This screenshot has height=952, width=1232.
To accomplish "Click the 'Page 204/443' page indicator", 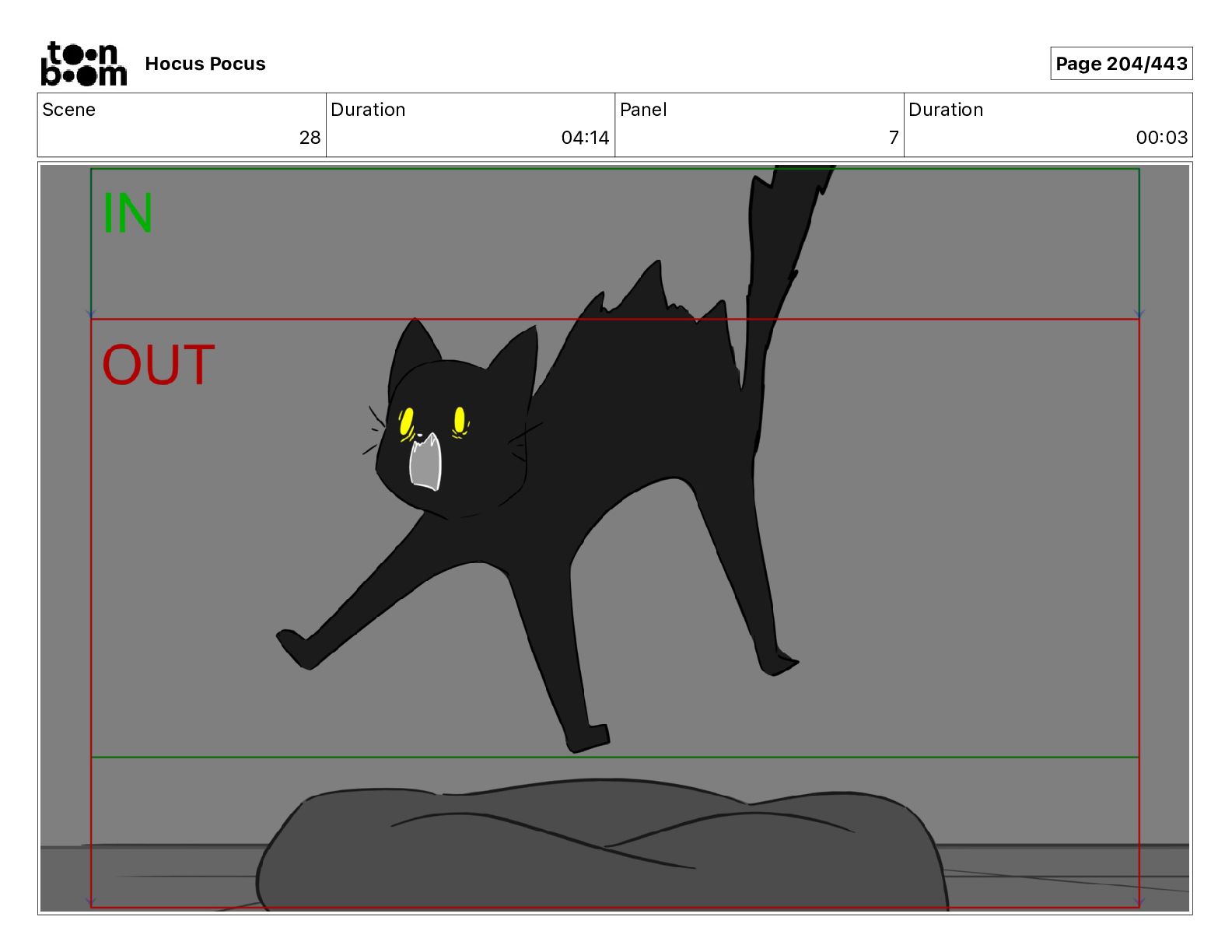I will tap(1121, 64).
